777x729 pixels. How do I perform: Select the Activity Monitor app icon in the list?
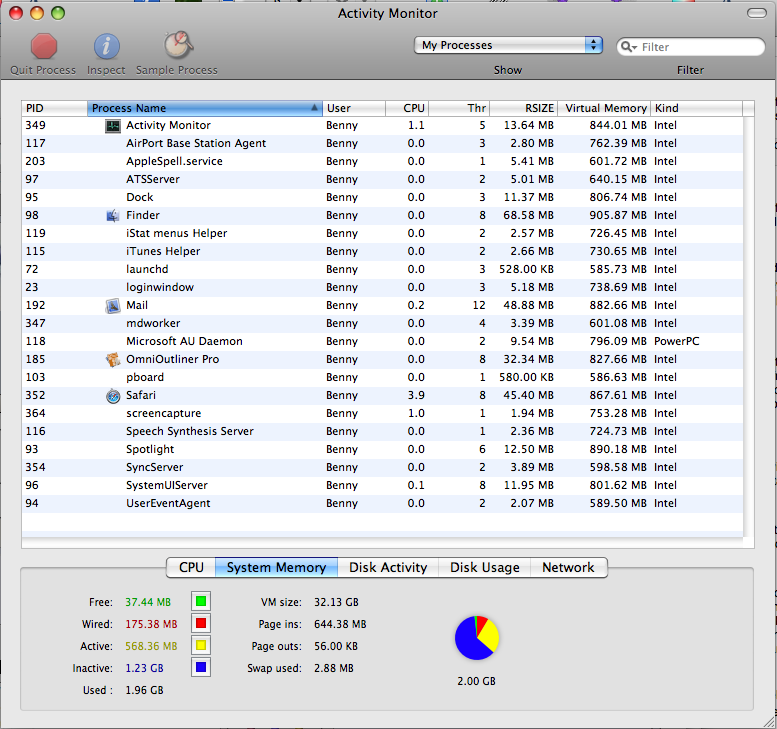[113, 126]
